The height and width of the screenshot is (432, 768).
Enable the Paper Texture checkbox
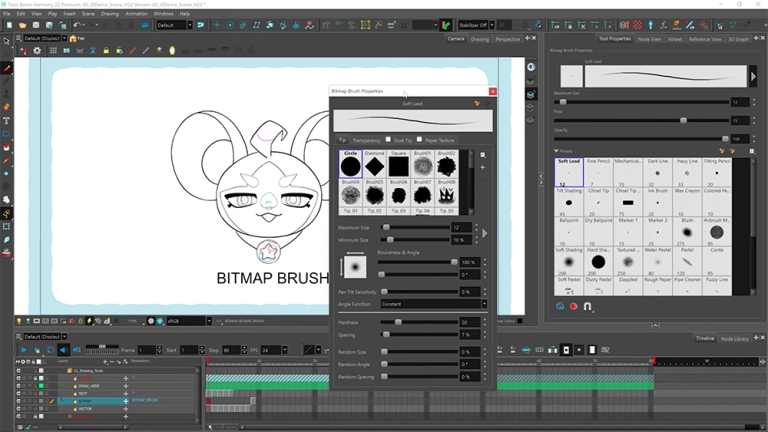tap(421, 140)
